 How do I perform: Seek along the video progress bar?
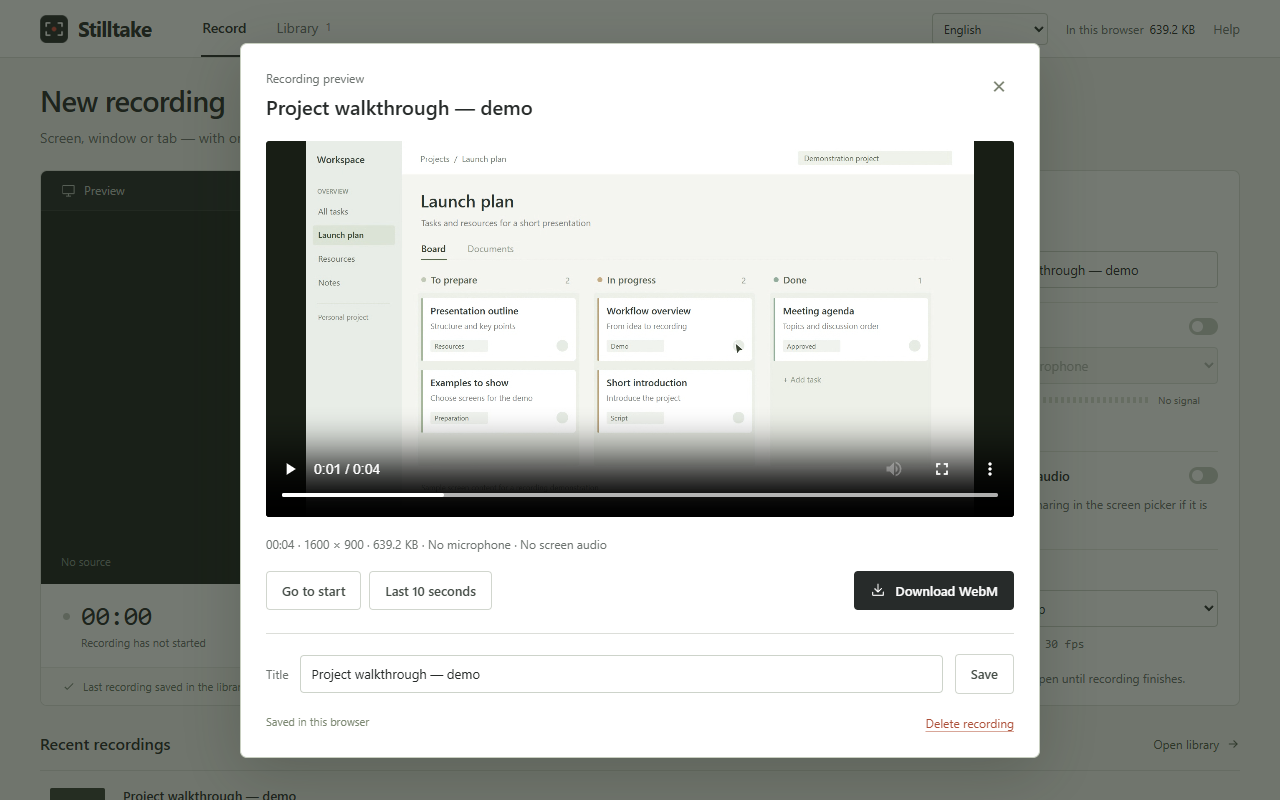click(x=640, y=495)
